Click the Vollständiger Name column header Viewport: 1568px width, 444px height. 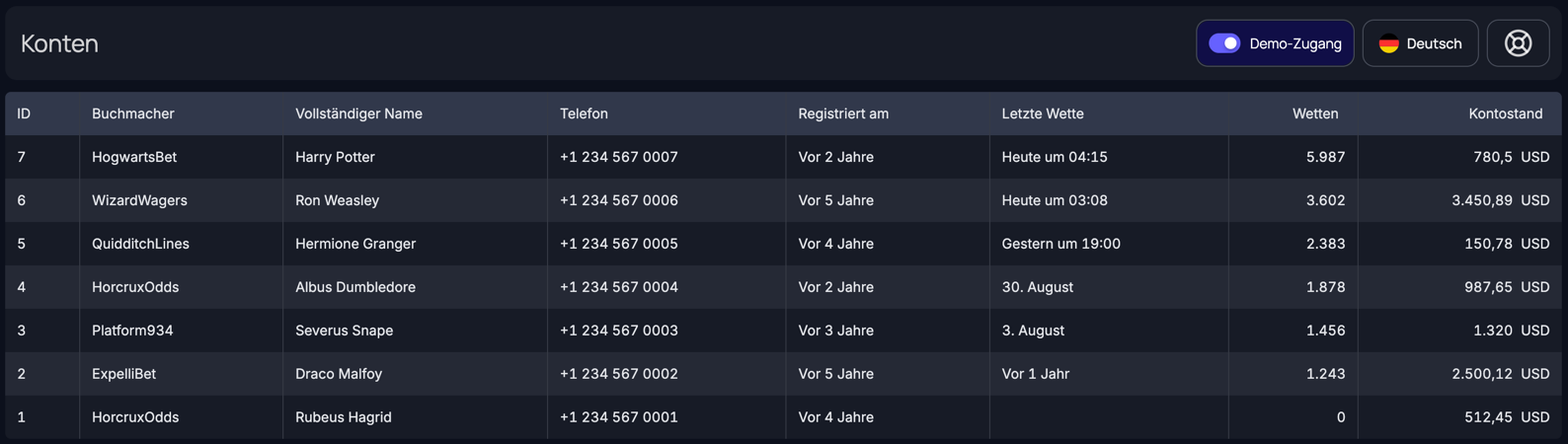coord(358,113)
